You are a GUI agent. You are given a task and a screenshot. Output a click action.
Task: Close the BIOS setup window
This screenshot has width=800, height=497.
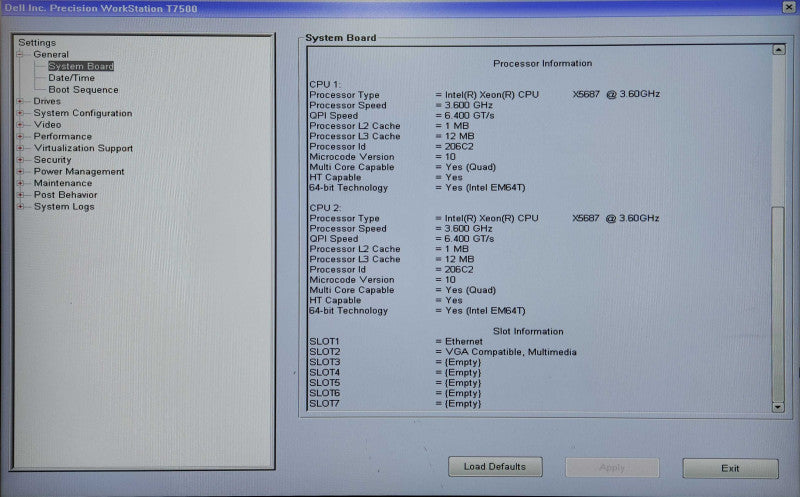789,7
